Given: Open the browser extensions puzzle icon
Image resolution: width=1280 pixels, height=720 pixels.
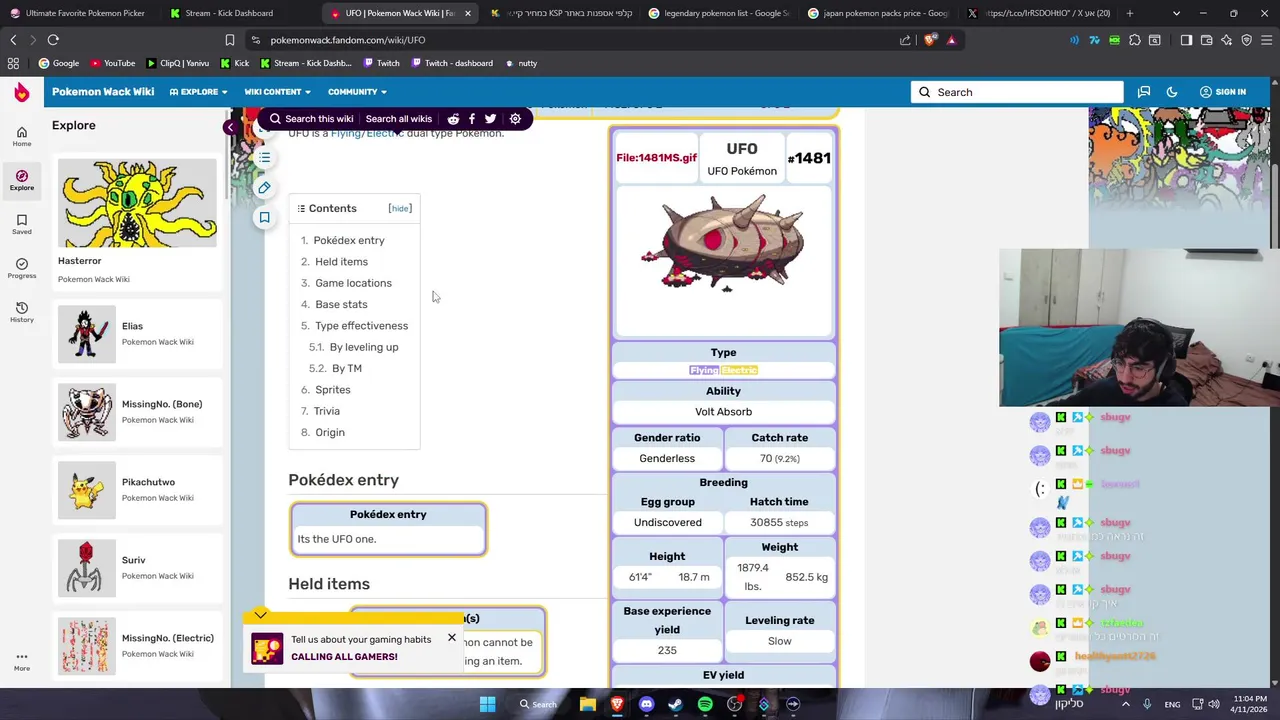Looking at the screenshot, I should [1134, 40].
